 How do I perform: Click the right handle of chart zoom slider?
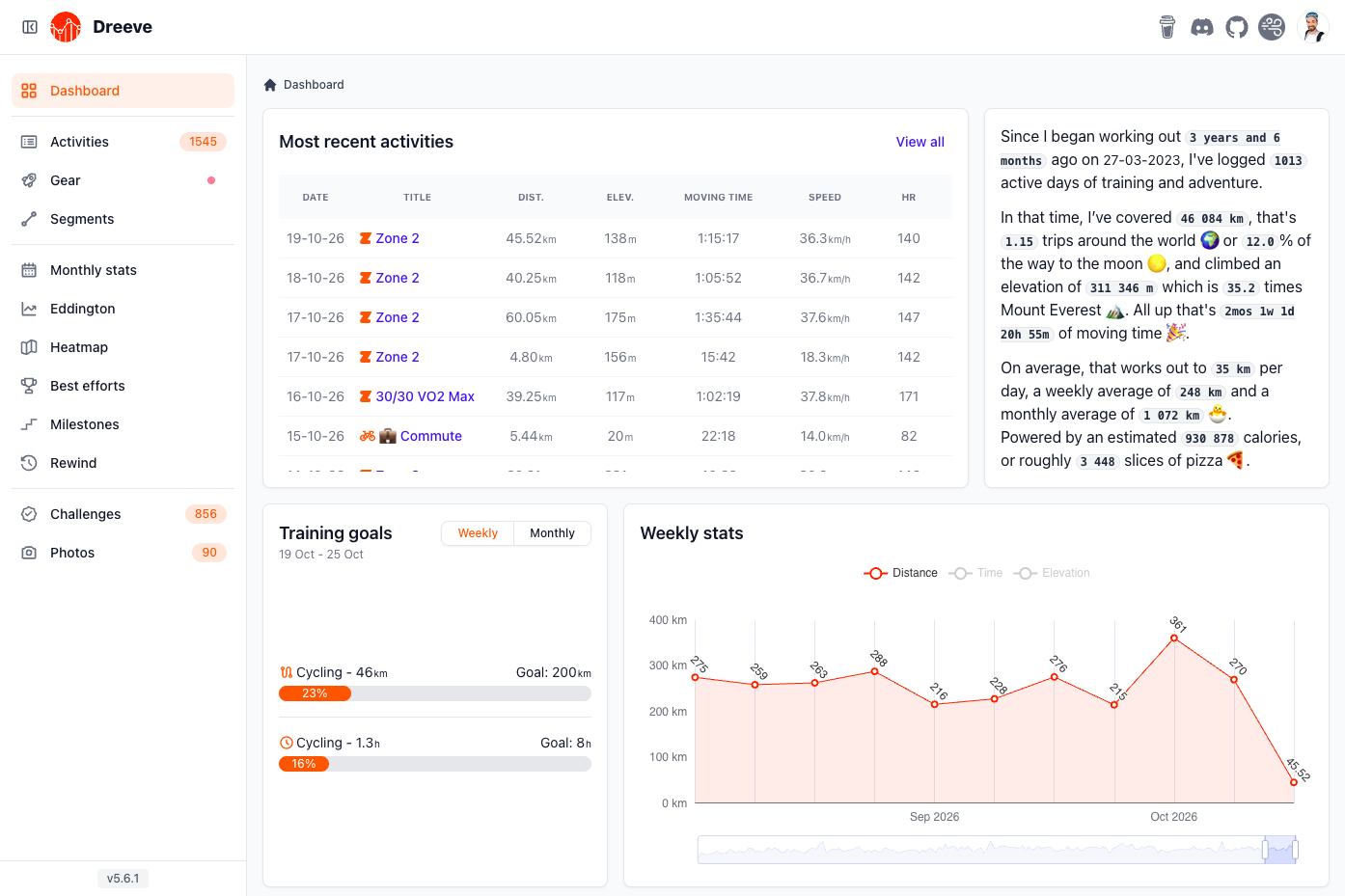pos(1295,850)
